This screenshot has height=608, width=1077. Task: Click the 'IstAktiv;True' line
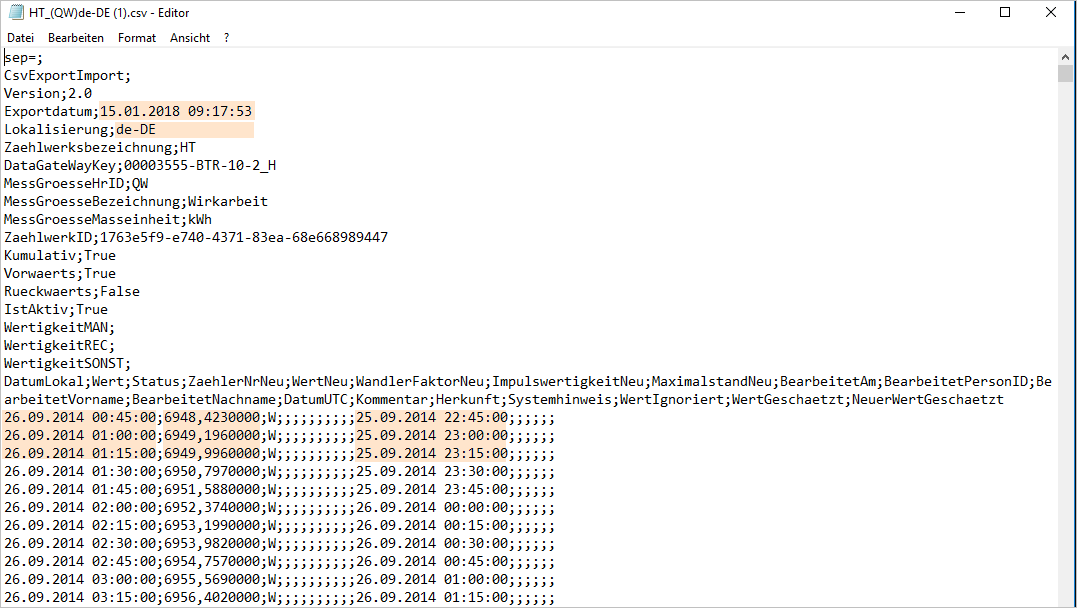click(56, 309)
